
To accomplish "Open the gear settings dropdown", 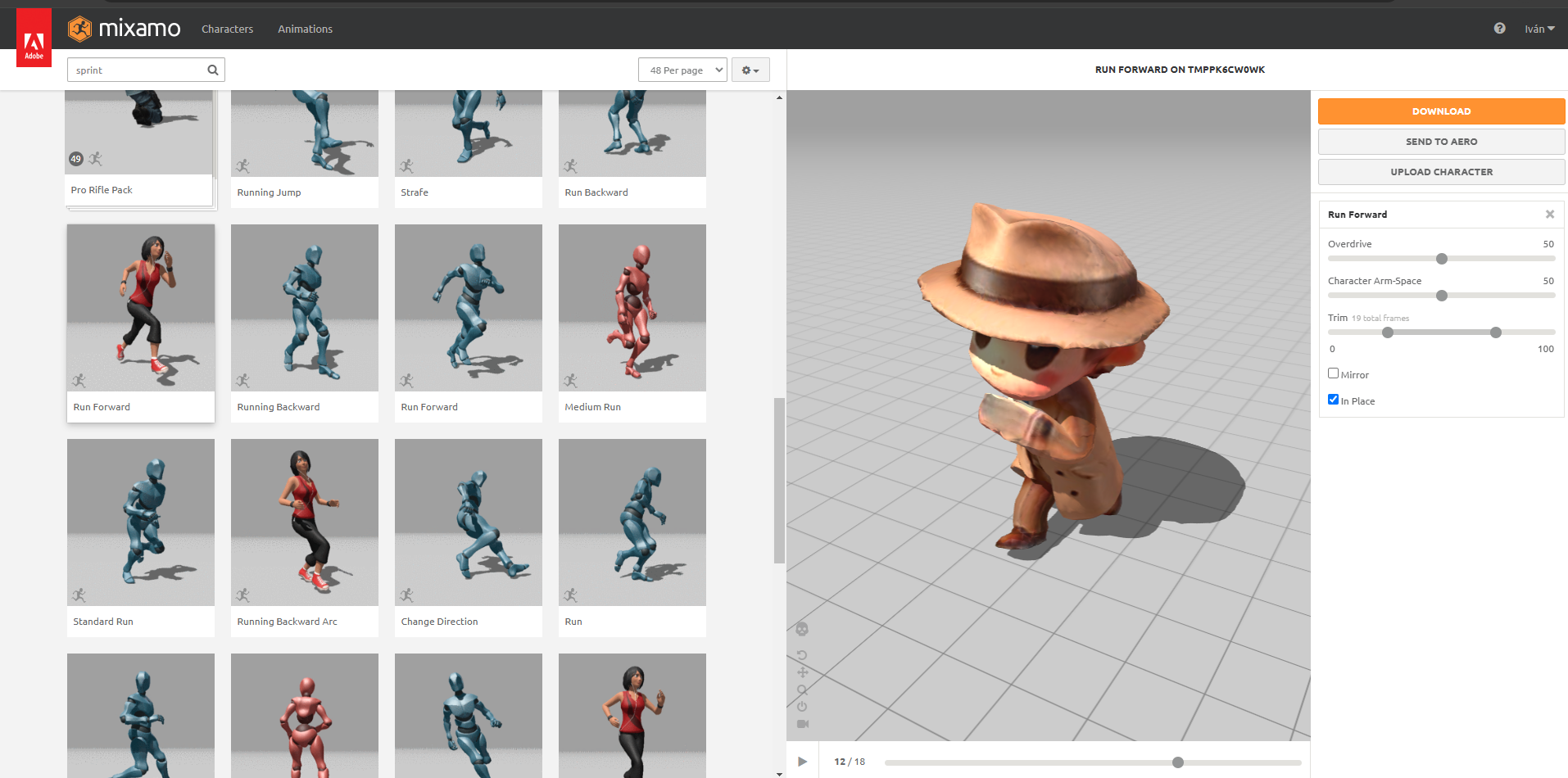I will pyautogui.click(x=750, y=70).
